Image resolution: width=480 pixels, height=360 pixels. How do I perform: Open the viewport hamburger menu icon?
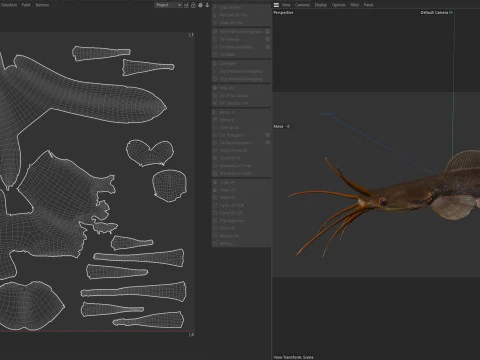276,5
